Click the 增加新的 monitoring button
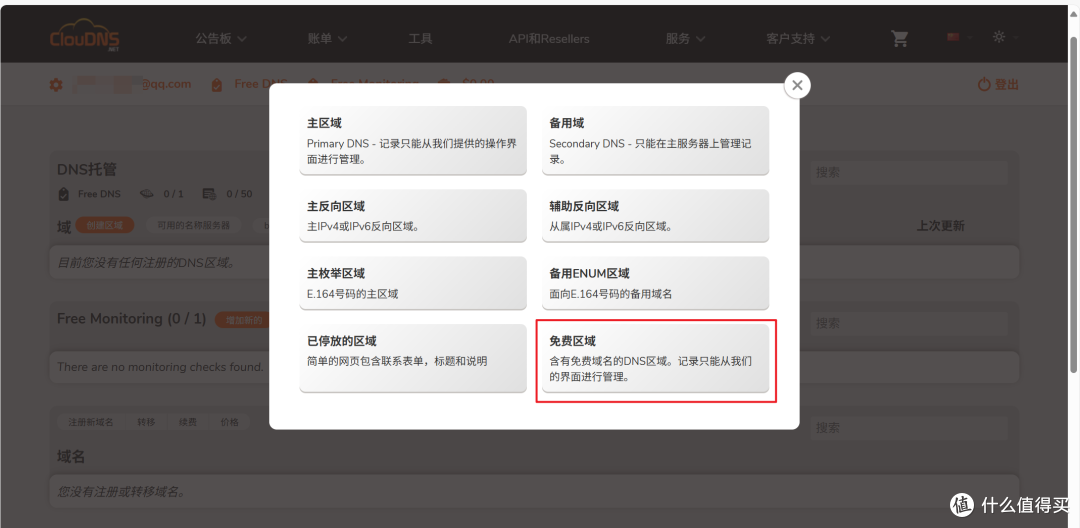This screenshot has height=528, width=1080. (x=242, y=320)
